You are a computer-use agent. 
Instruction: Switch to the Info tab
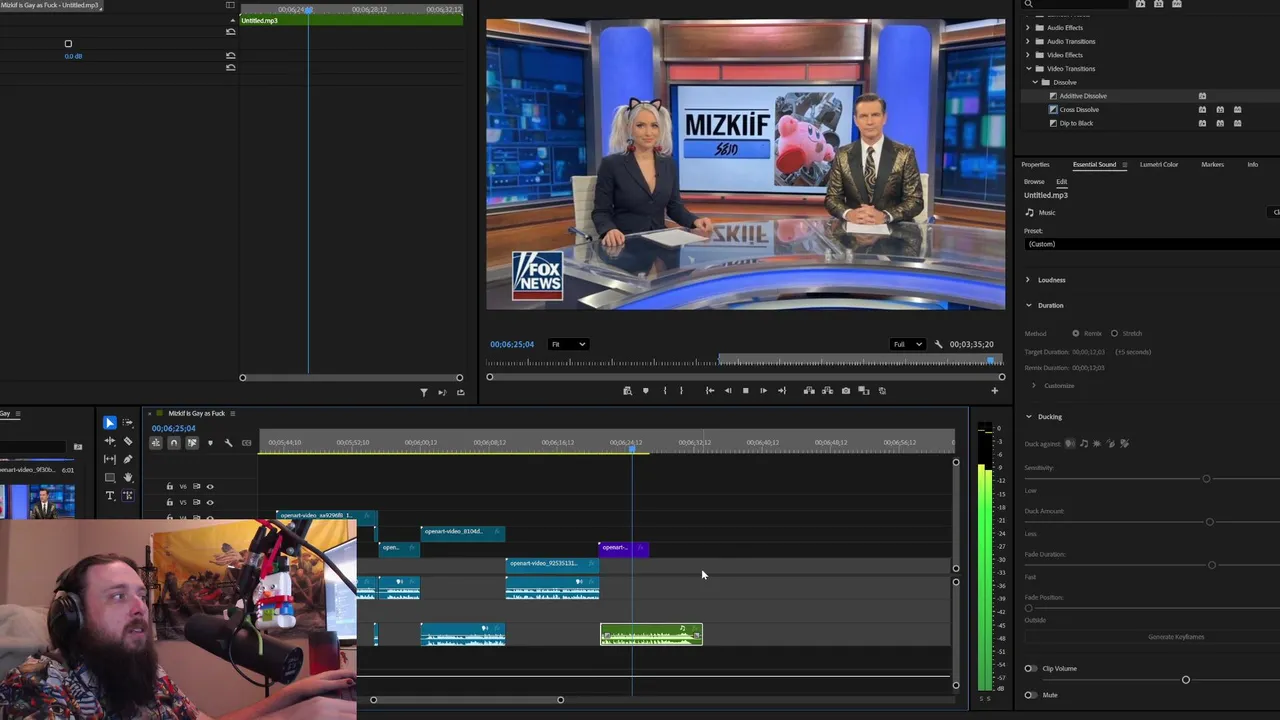pyautogui.click(x=1252, y=164)
